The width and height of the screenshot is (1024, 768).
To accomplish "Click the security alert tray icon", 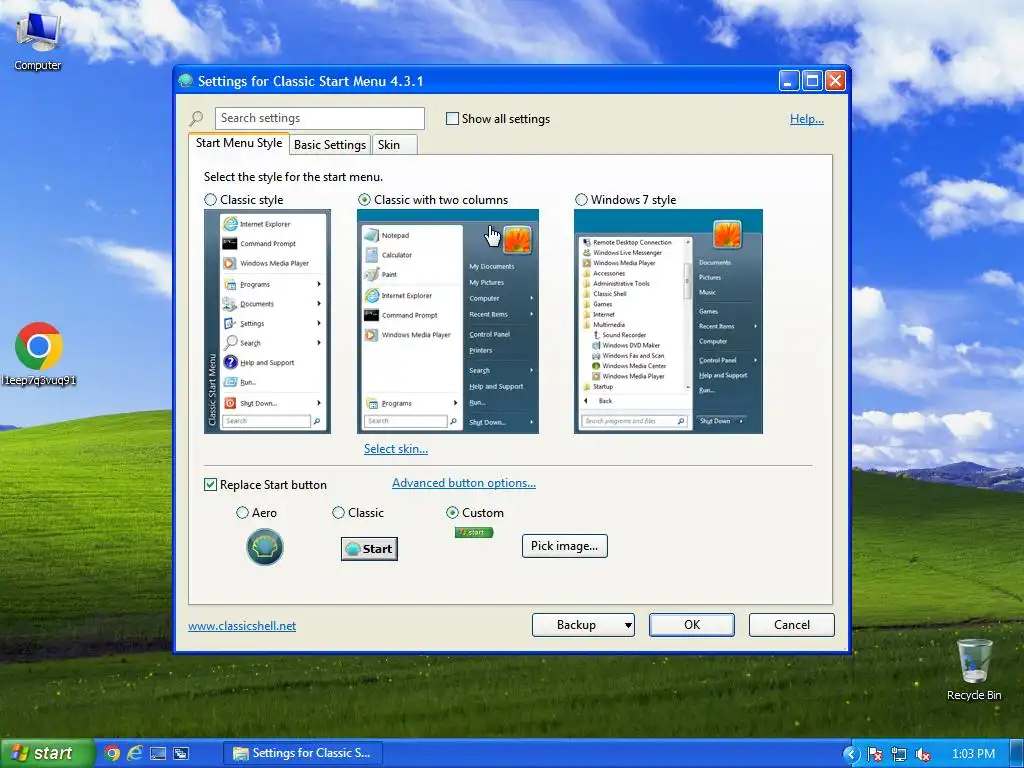I will click(875, 754).
